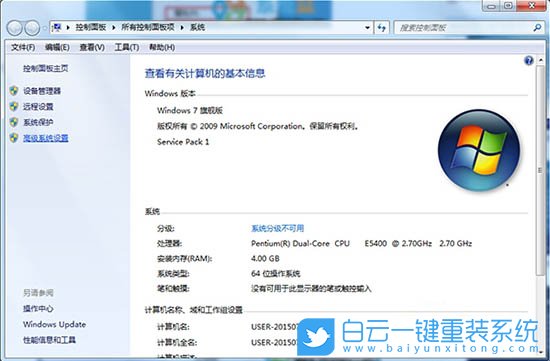Open 设备管理器 link
The height and width of the screenshot is (361, 550).
[42, 91]
